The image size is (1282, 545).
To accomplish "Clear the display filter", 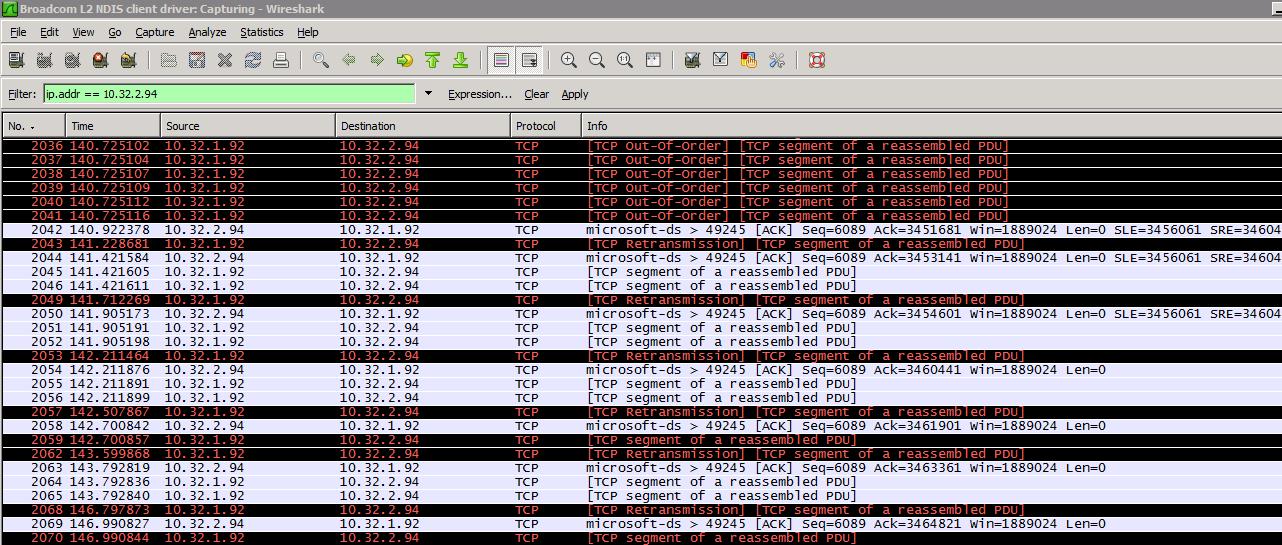I will click(536, 94).
